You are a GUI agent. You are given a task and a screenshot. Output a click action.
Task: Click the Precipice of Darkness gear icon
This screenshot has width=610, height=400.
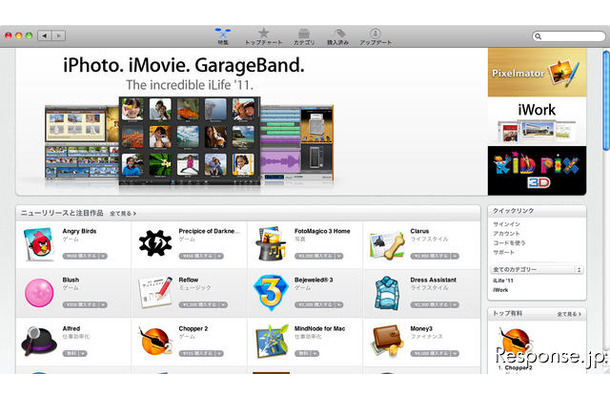[155, 243]
